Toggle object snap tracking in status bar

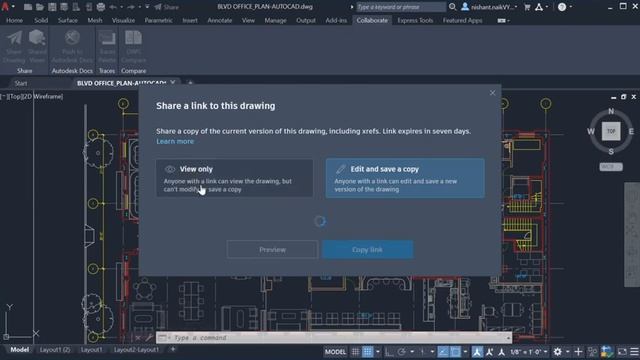(443, 352)
